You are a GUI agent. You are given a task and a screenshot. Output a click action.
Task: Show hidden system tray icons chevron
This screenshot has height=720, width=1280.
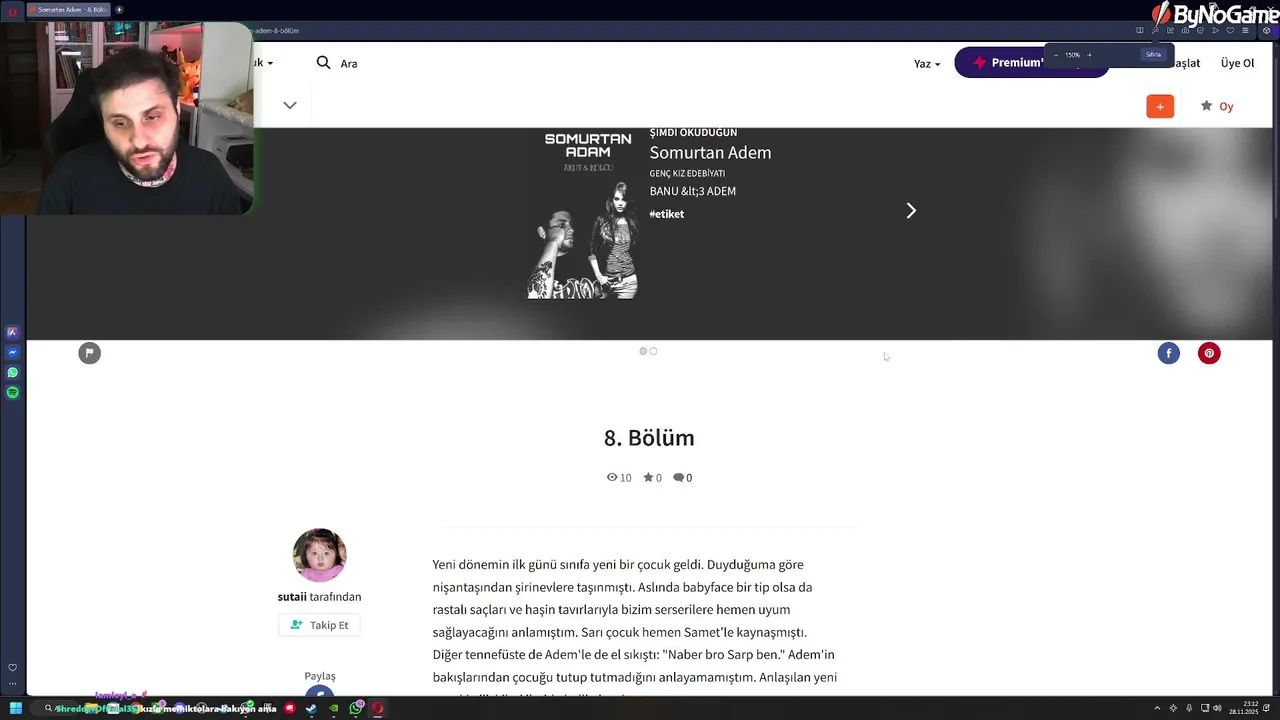tap(1158, 708)
